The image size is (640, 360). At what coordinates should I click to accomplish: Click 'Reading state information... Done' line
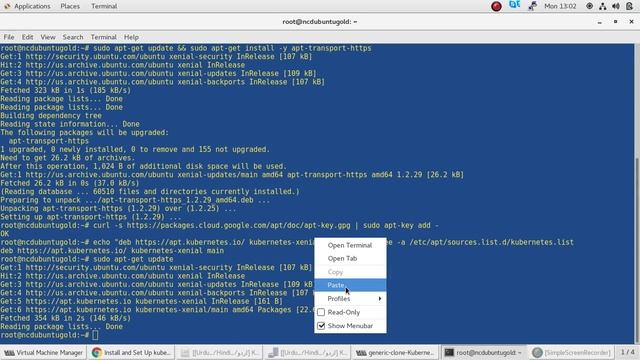pyautogui.click(x=70, y=124)
